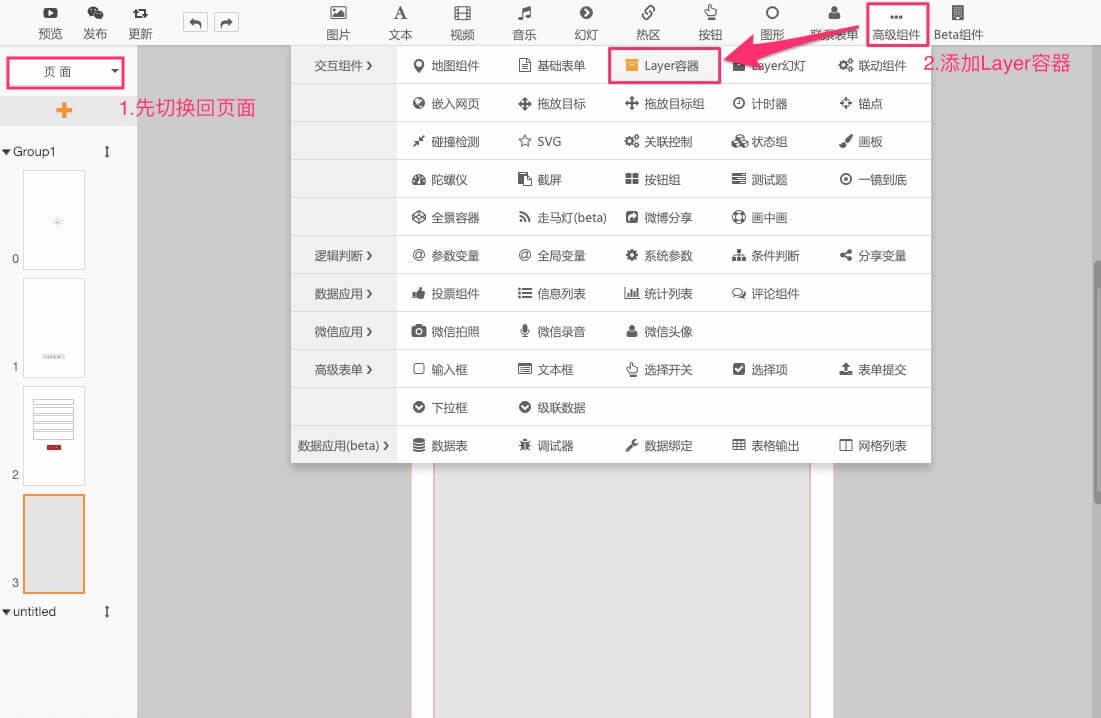Choose the 表单提交 form submit item
The height and width of the screenshot is (718, 1101).
(873, 370)
